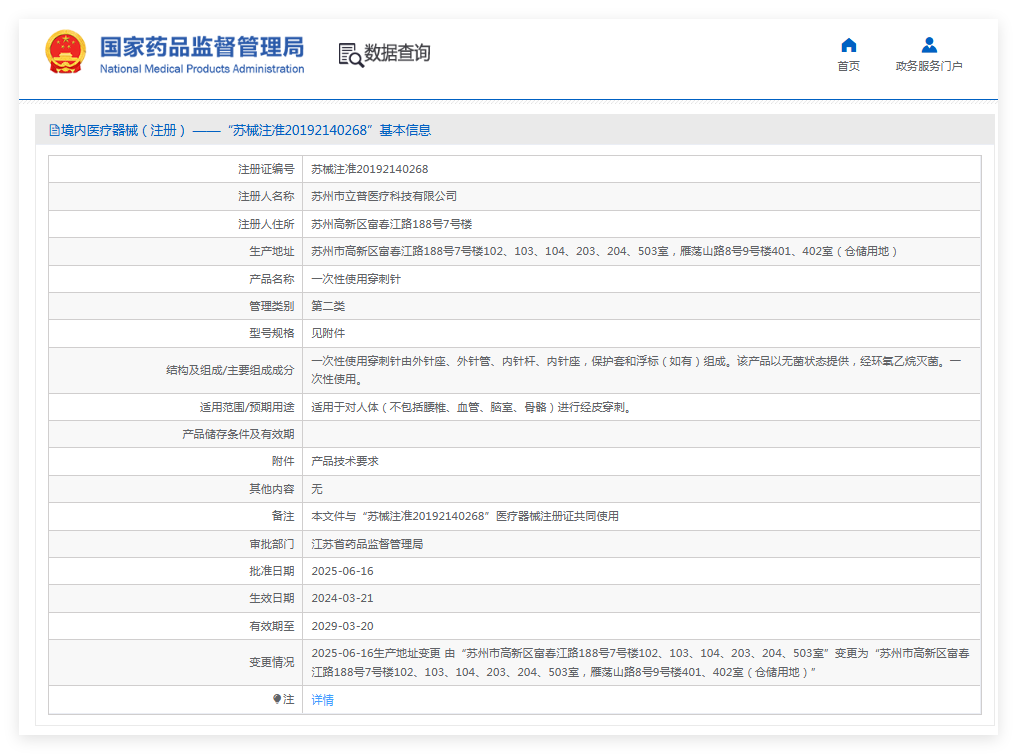This screenshot has width=1017, height=754.
Task: Click National Medical Products Administration text
Action: [202, 69]
